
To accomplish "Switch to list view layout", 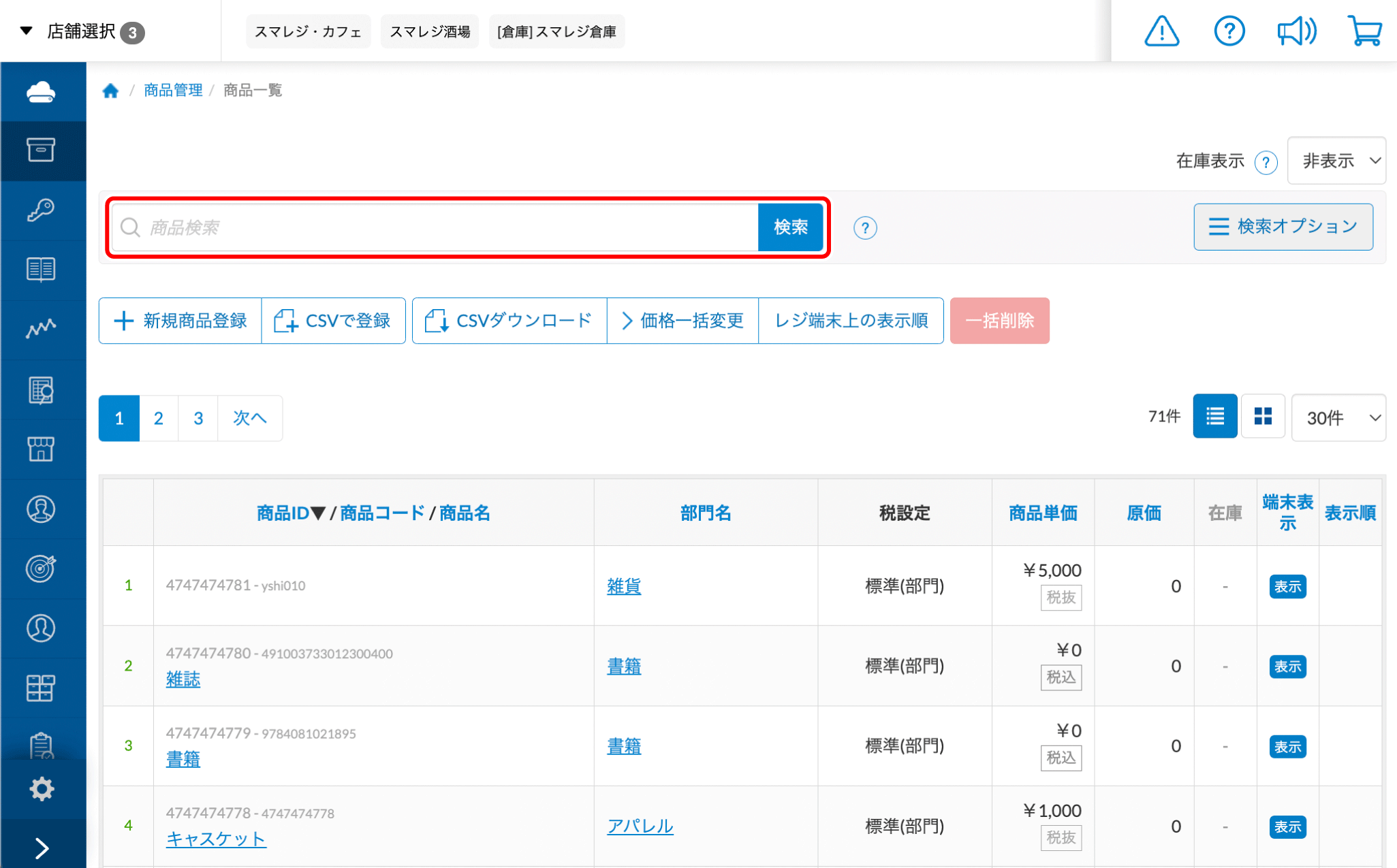I will pos(1214,417).
